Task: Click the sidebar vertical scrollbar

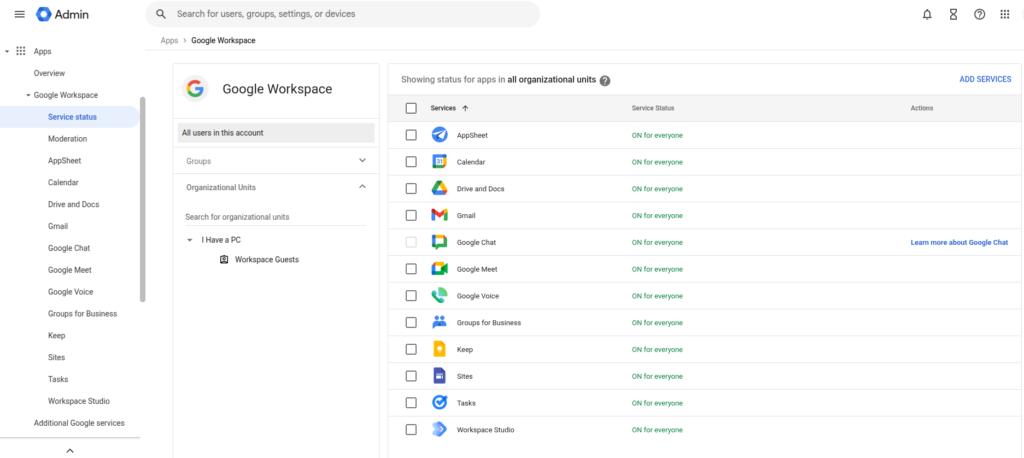Action: click(x=142, y=199)
